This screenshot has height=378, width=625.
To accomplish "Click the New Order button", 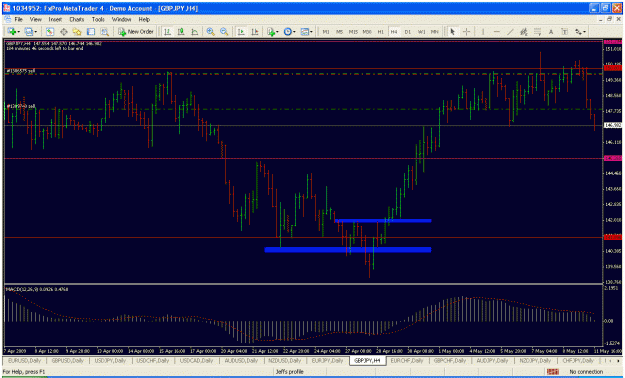I will coord(136,32).
